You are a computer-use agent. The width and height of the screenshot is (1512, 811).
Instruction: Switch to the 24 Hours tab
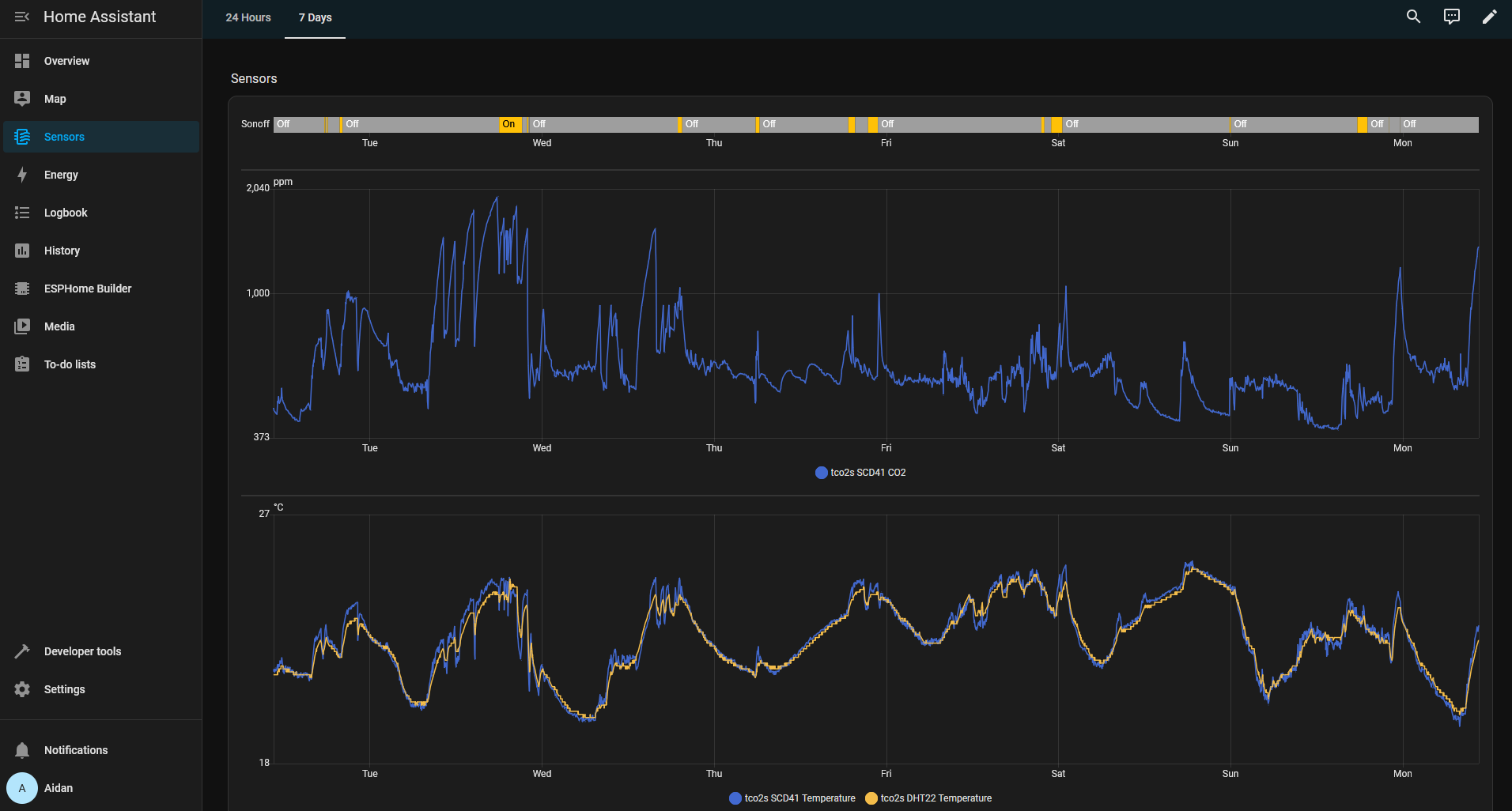[x=248, y=17]
